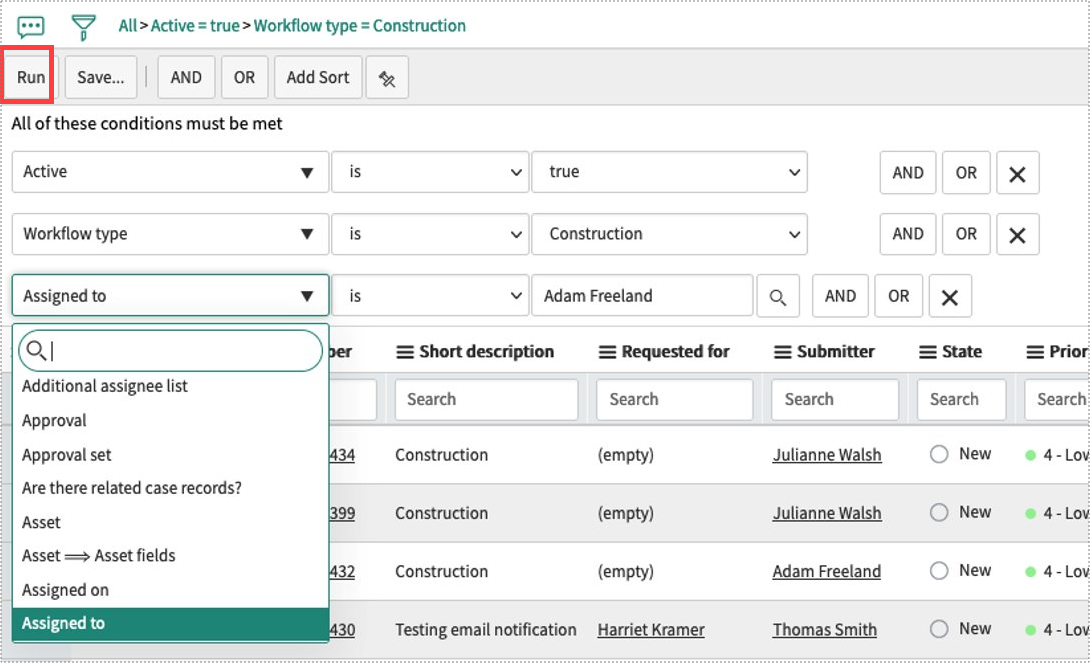This screenshot has width=1090, height=663.
Task: Click the Save... button
Action: pos(101,78)
